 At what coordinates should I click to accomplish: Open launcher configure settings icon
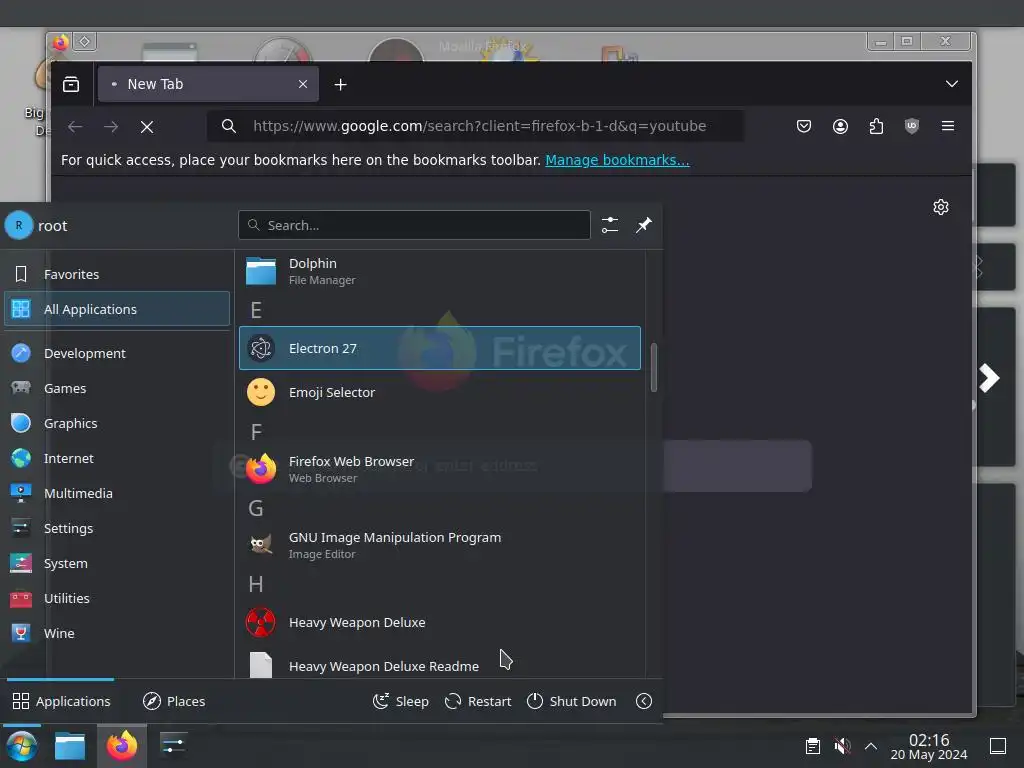pos(610,225)
